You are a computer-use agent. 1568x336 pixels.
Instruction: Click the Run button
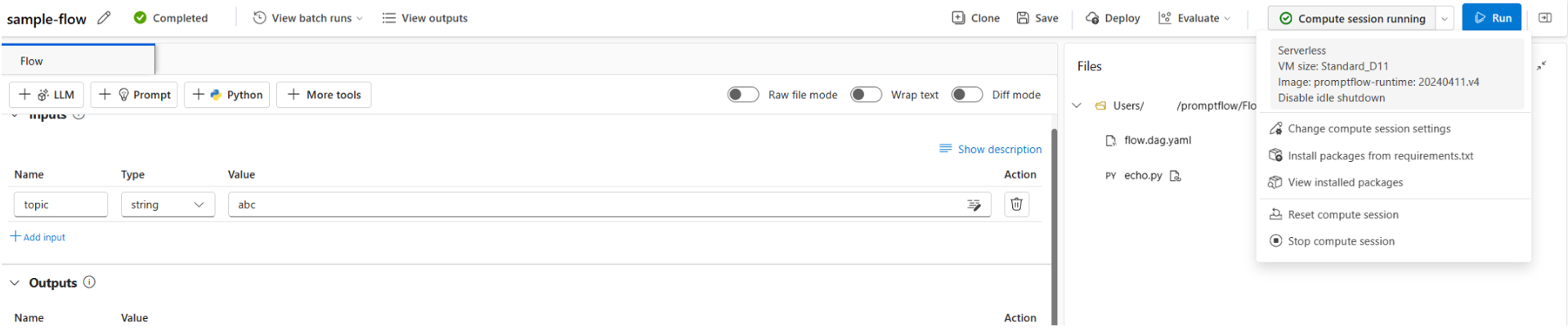(1491, 18)
